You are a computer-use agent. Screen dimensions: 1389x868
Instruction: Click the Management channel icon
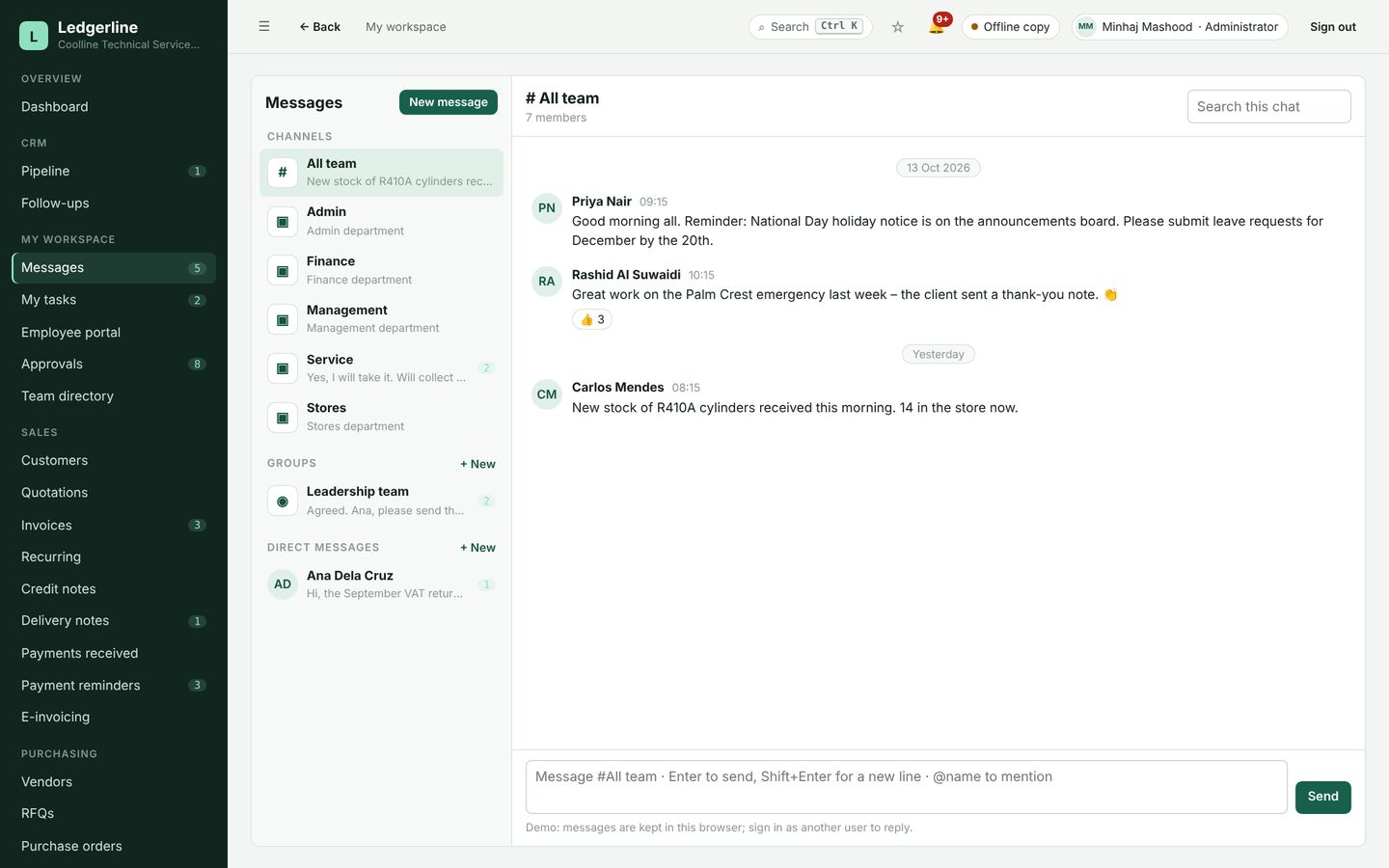coord(283,319)
